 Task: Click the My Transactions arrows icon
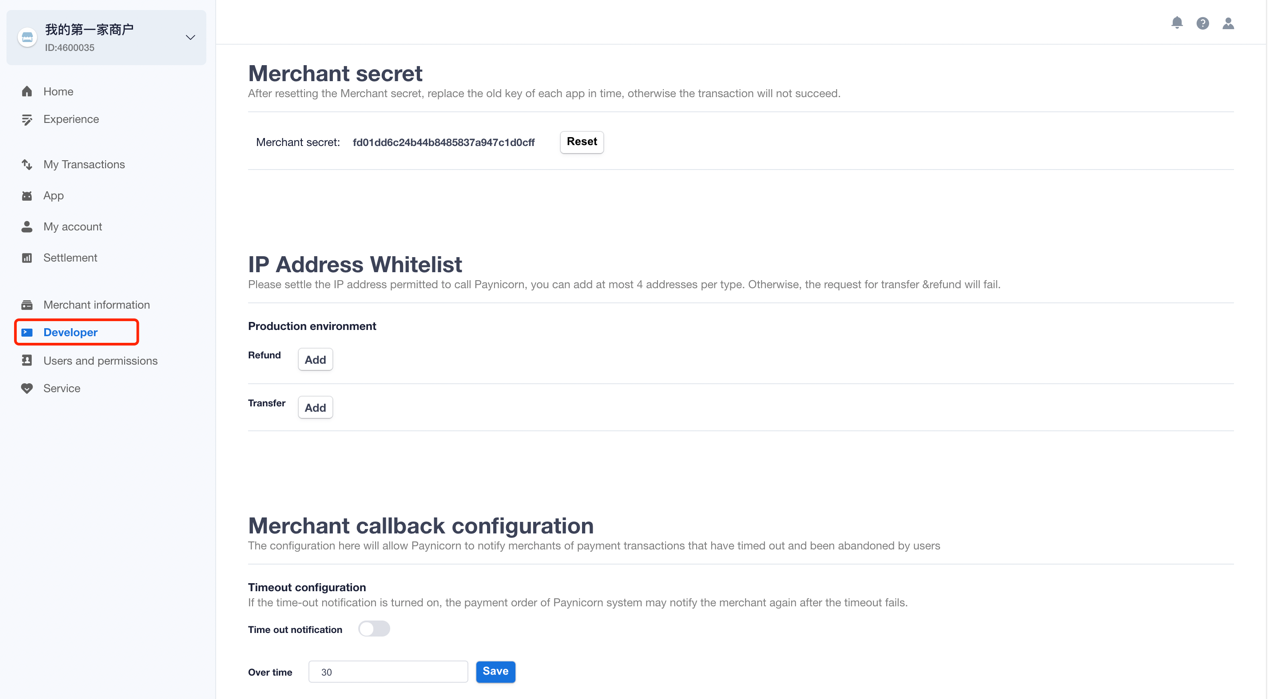coord(27,164)
